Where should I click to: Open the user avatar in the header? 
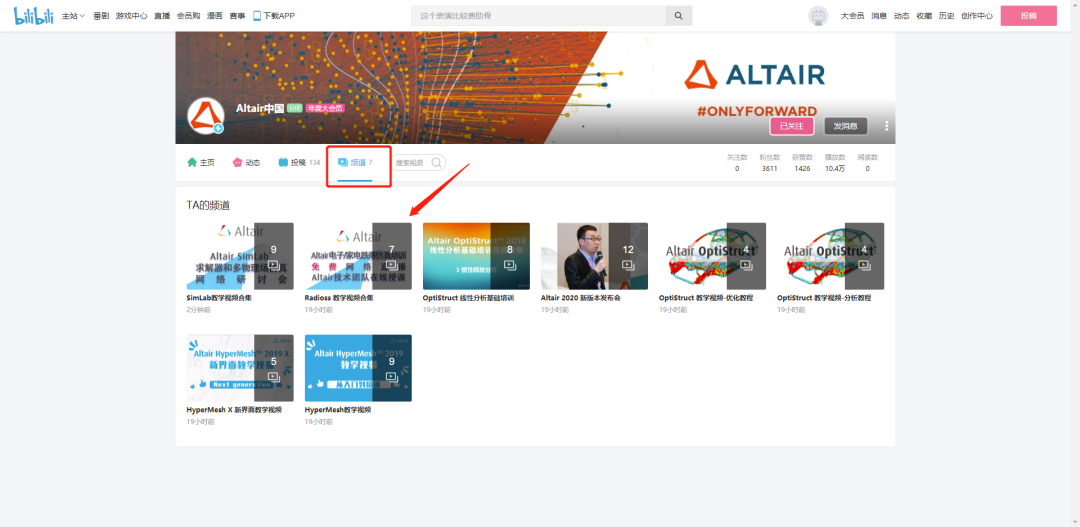click(818, 16)
